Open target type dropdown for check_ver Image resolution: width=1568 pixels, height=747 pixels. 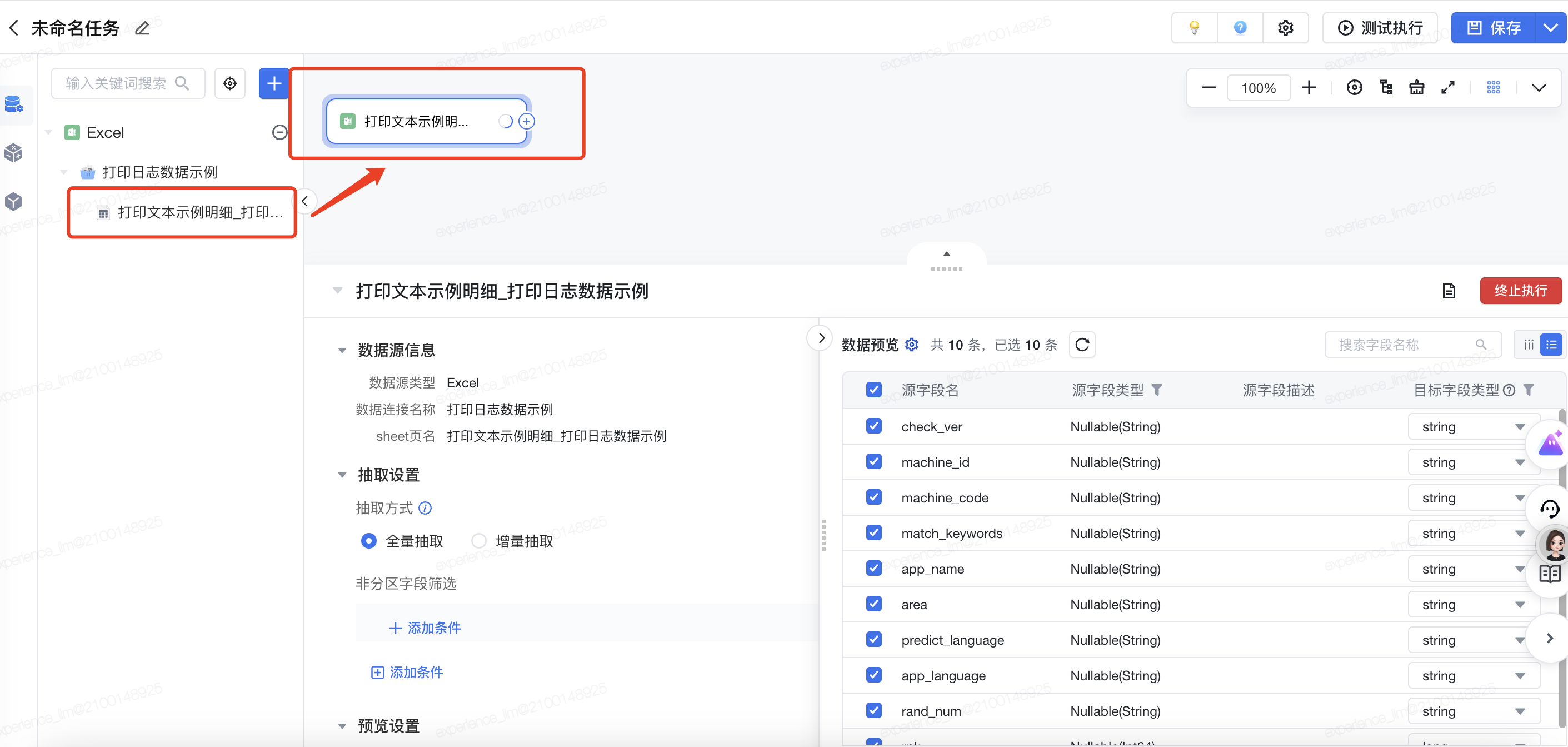[x=1473, y=426]
